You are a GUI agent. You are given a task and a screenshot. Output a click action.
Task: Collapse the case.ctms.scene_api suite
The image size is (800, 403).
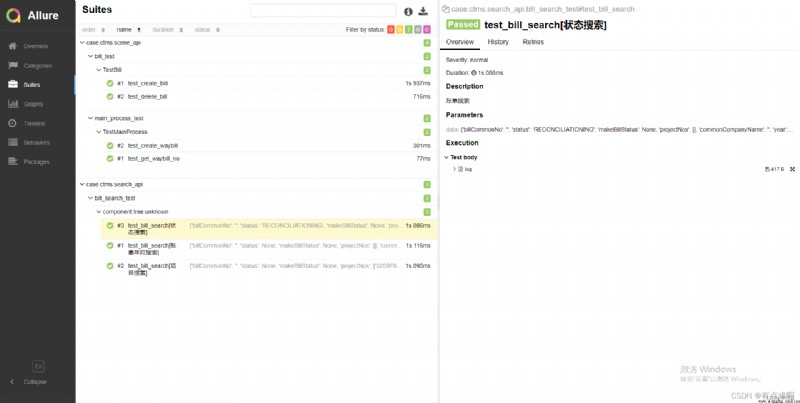(x=83, y=43)
